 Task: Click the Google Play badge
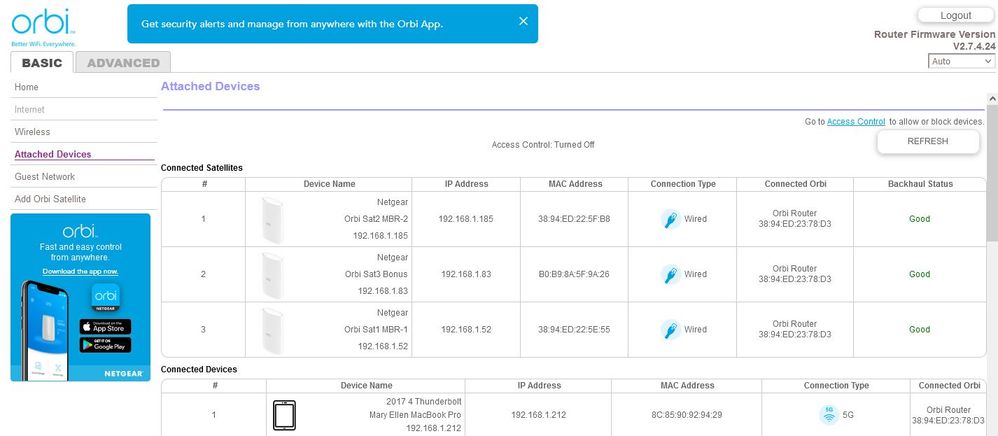click(x=105, y=345)
